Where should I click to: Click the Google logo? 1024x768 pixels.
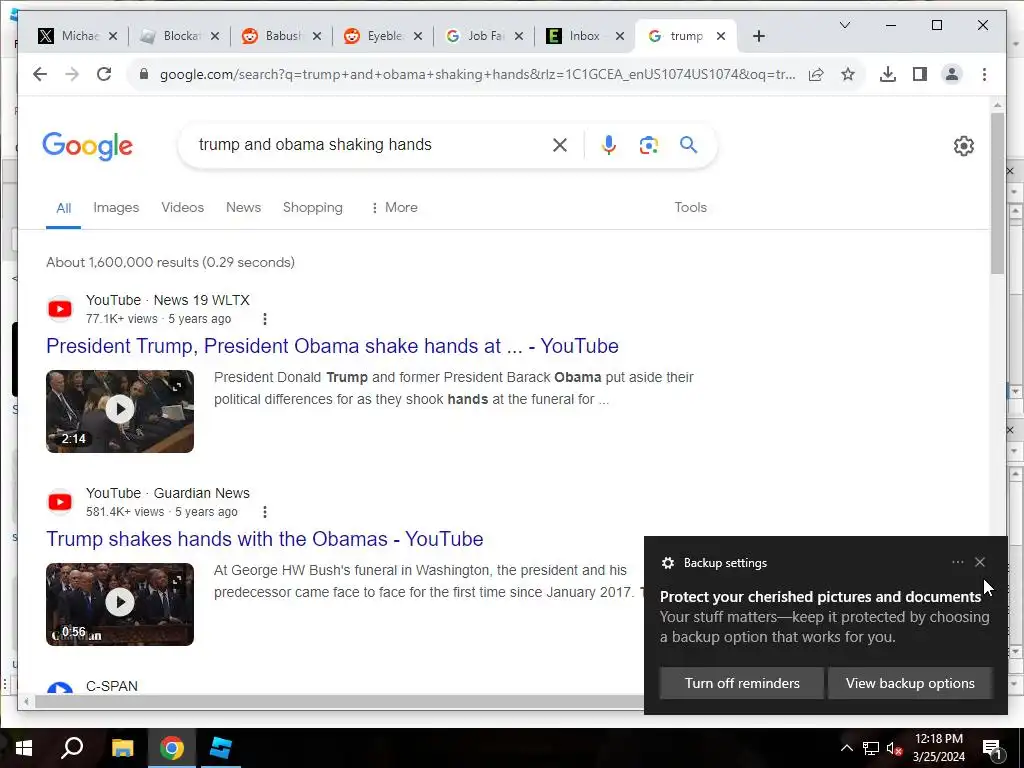pos(88,146)
